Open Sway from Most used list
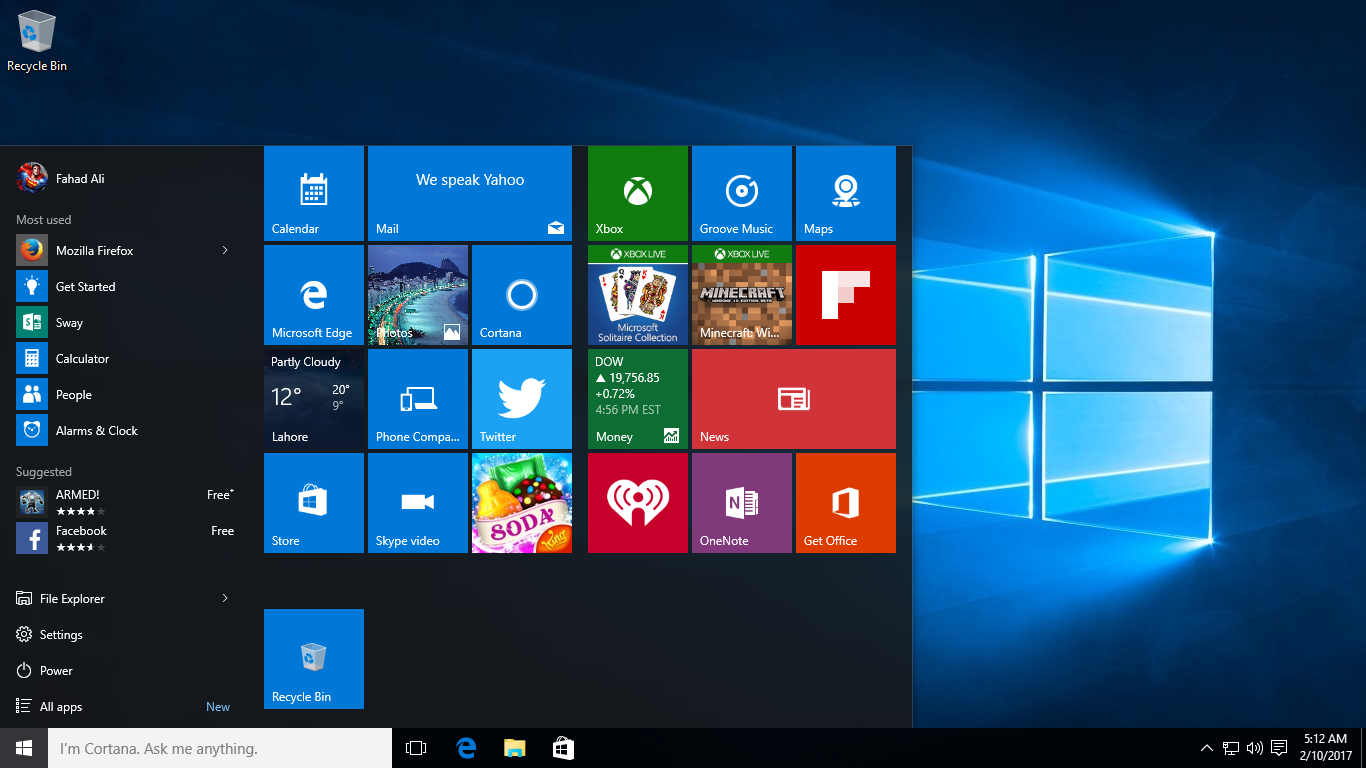 coord(125,322)
